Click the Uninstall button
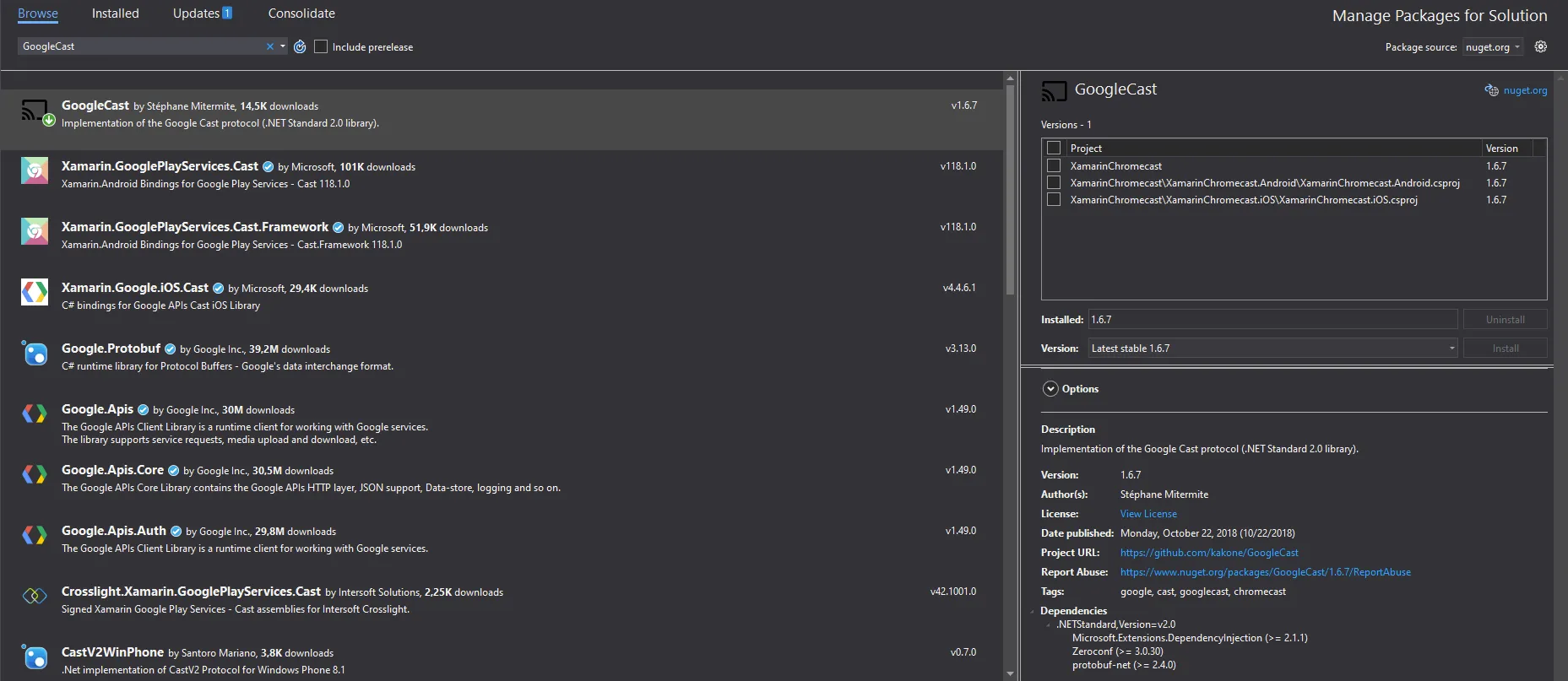The width and height of the screenshot is (1568, 681). point(1506,320)
